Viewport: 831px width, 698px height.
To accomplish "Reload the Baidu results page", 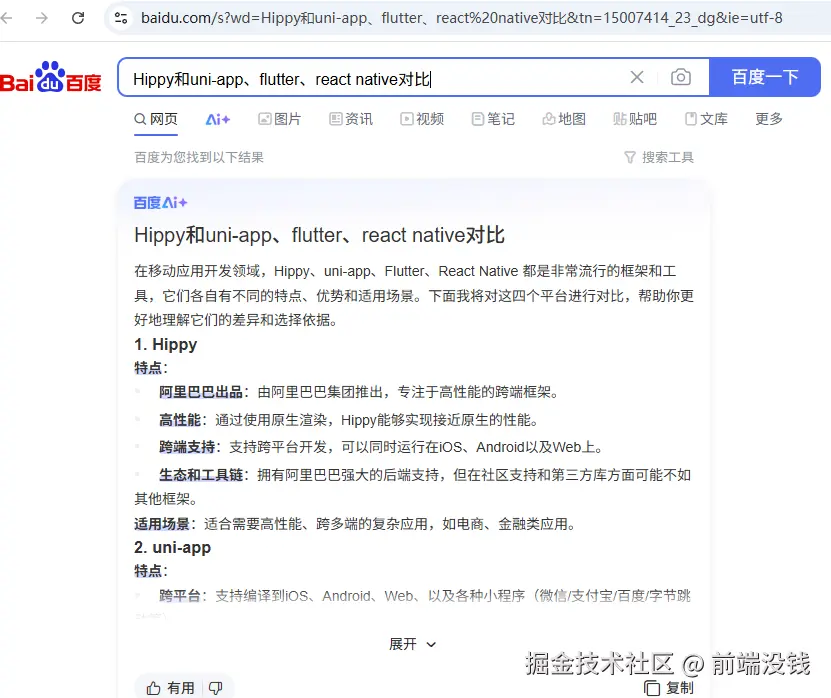I will coord(78,18).
